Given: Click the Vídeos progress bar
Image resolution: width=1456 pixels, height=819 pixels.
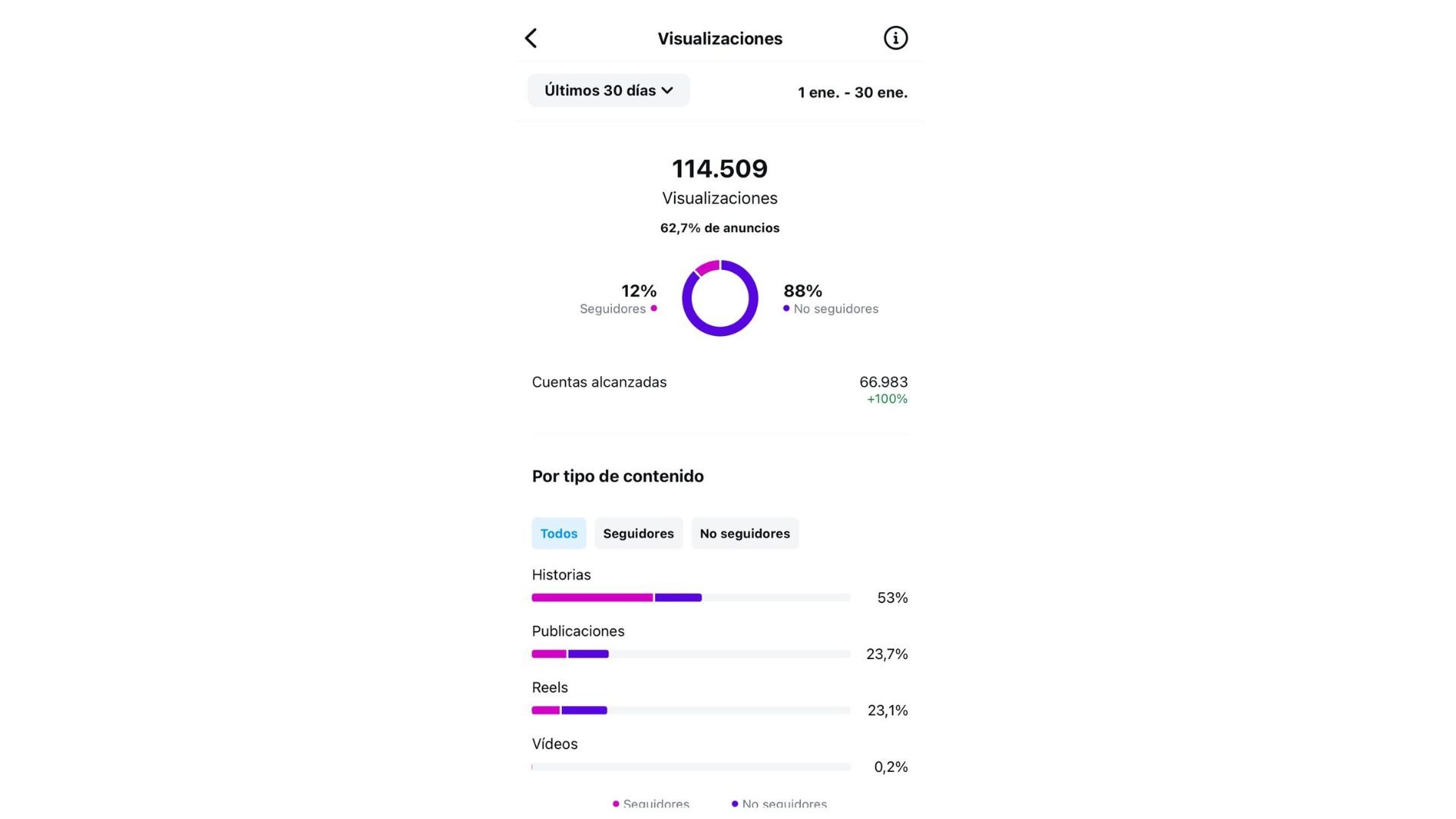Looking at the screenshot, I should 691,767.
